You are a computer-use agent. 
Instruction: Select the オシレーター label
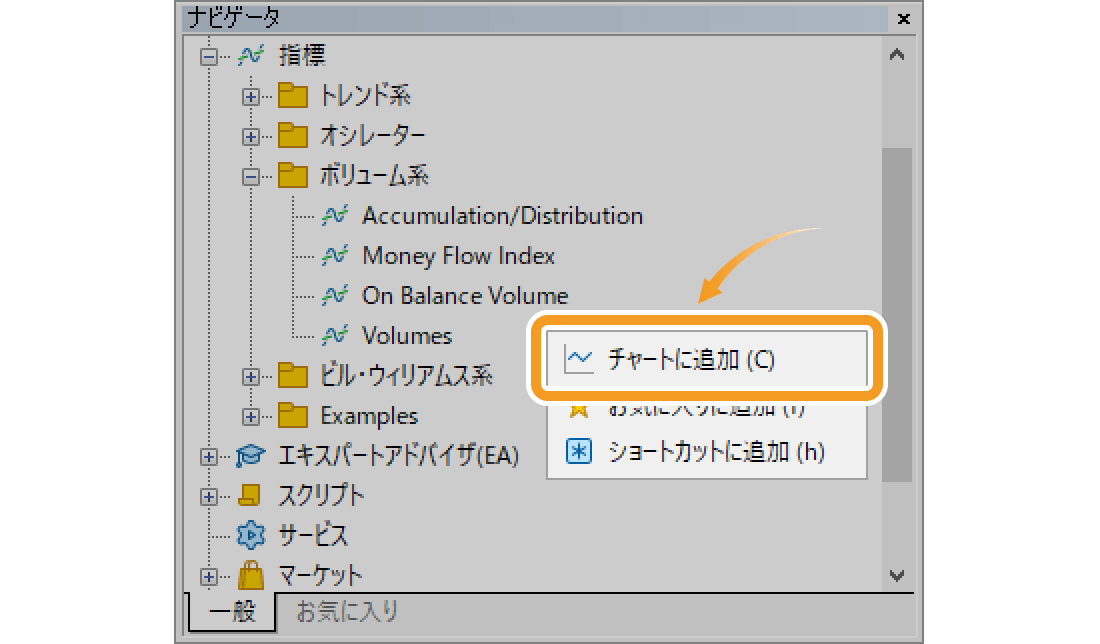373,135
